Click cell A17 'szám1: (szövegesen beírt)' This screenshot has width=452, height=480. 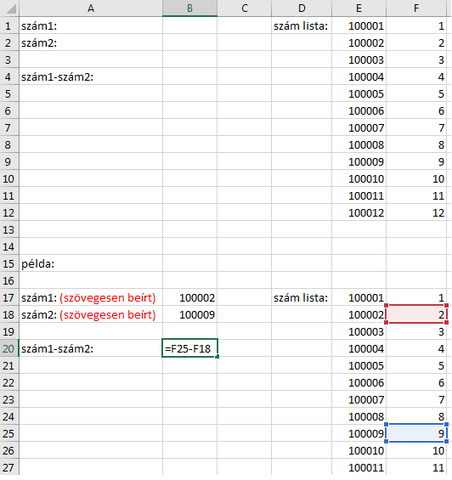click(x=91, y=298)
